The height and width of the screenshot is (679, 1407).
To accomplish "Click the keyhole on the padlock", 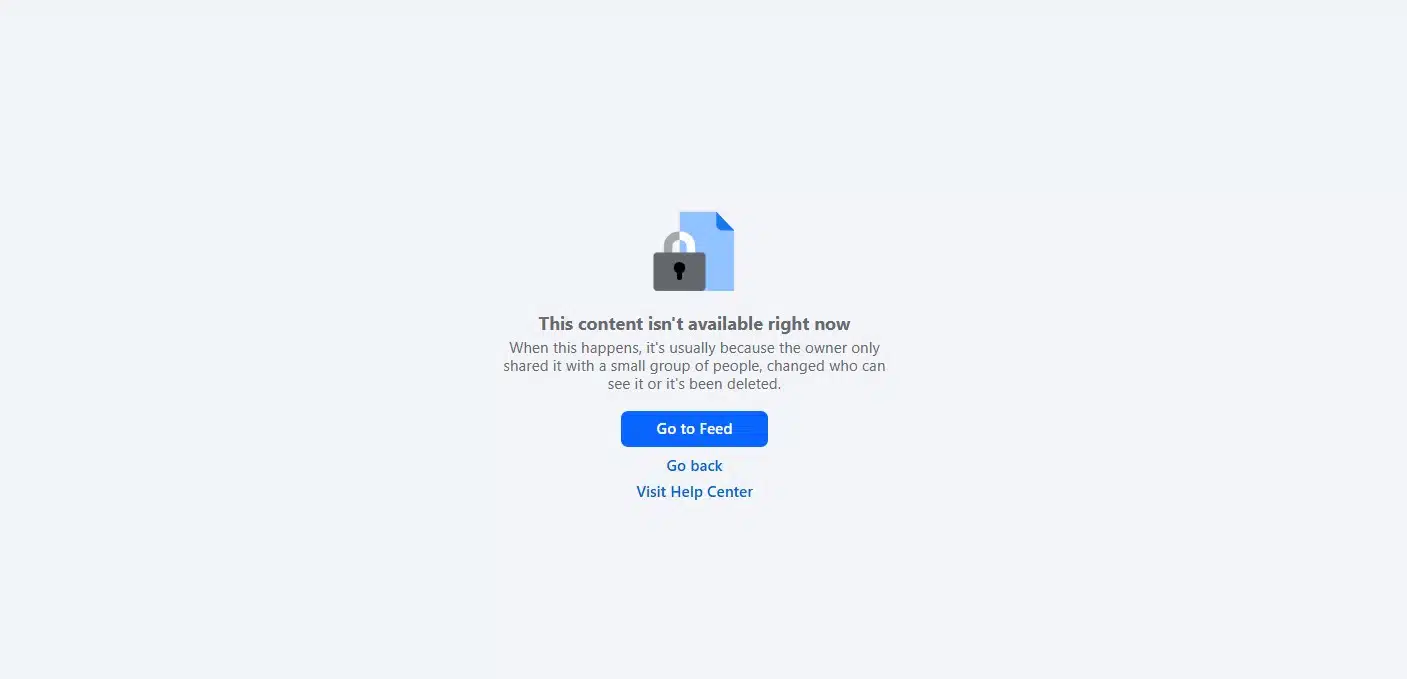I will click(679, 270).
